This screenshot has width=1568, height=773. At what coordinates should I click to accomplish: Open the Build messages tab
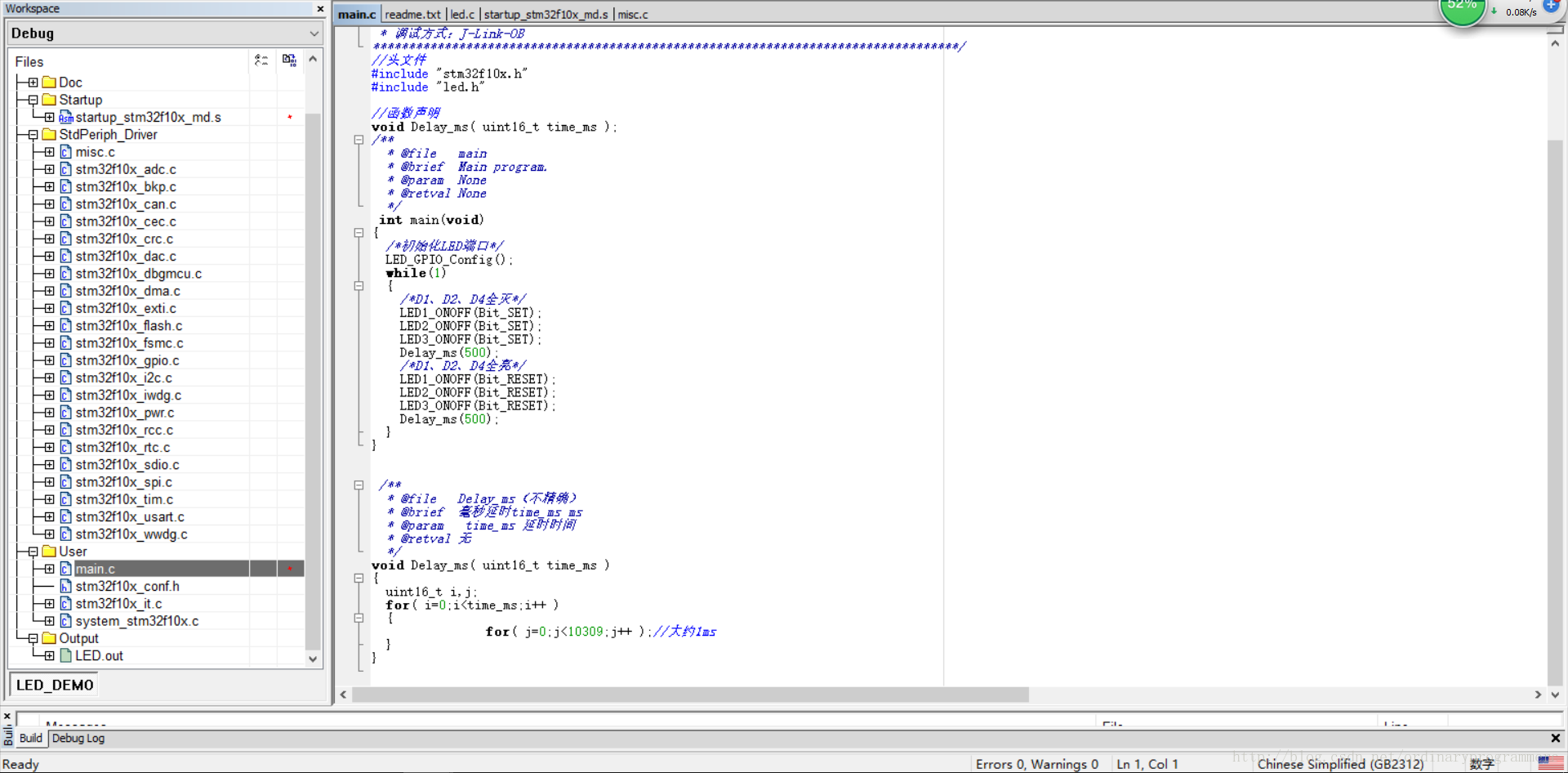pyautogui.click(x=31, y=738)
